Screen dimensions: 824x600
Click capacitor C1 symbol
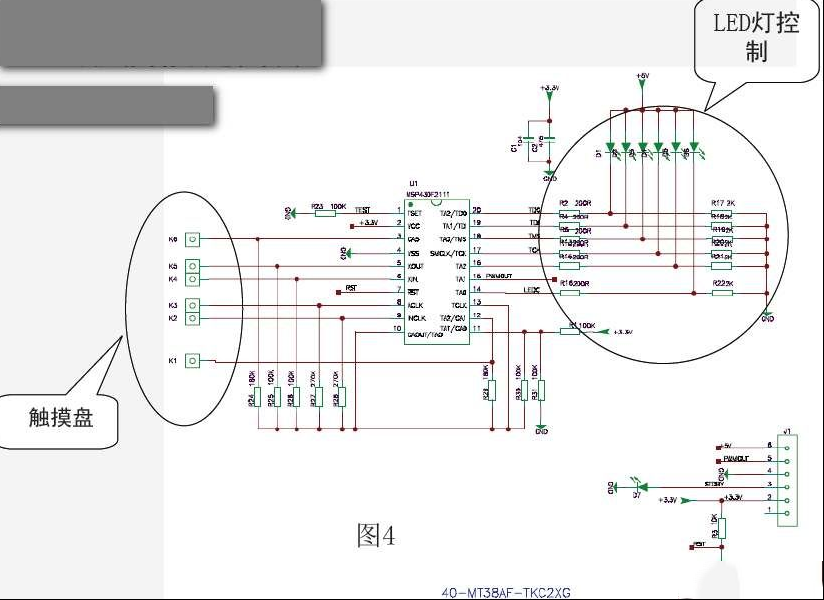(529, 140)
